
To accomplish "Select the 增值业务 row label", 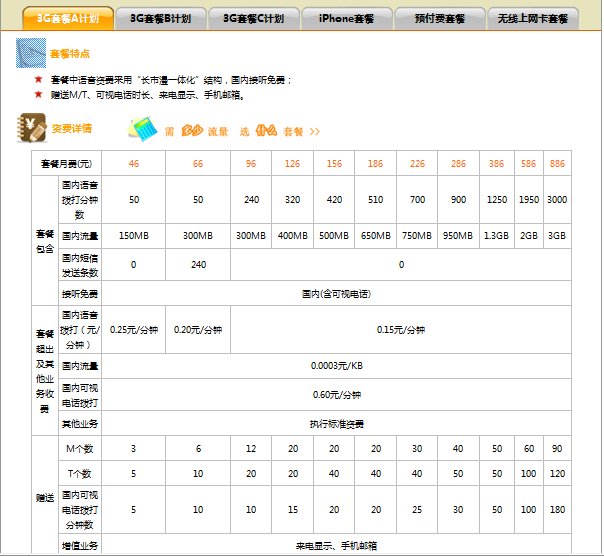I will click(x=80, y=545).
